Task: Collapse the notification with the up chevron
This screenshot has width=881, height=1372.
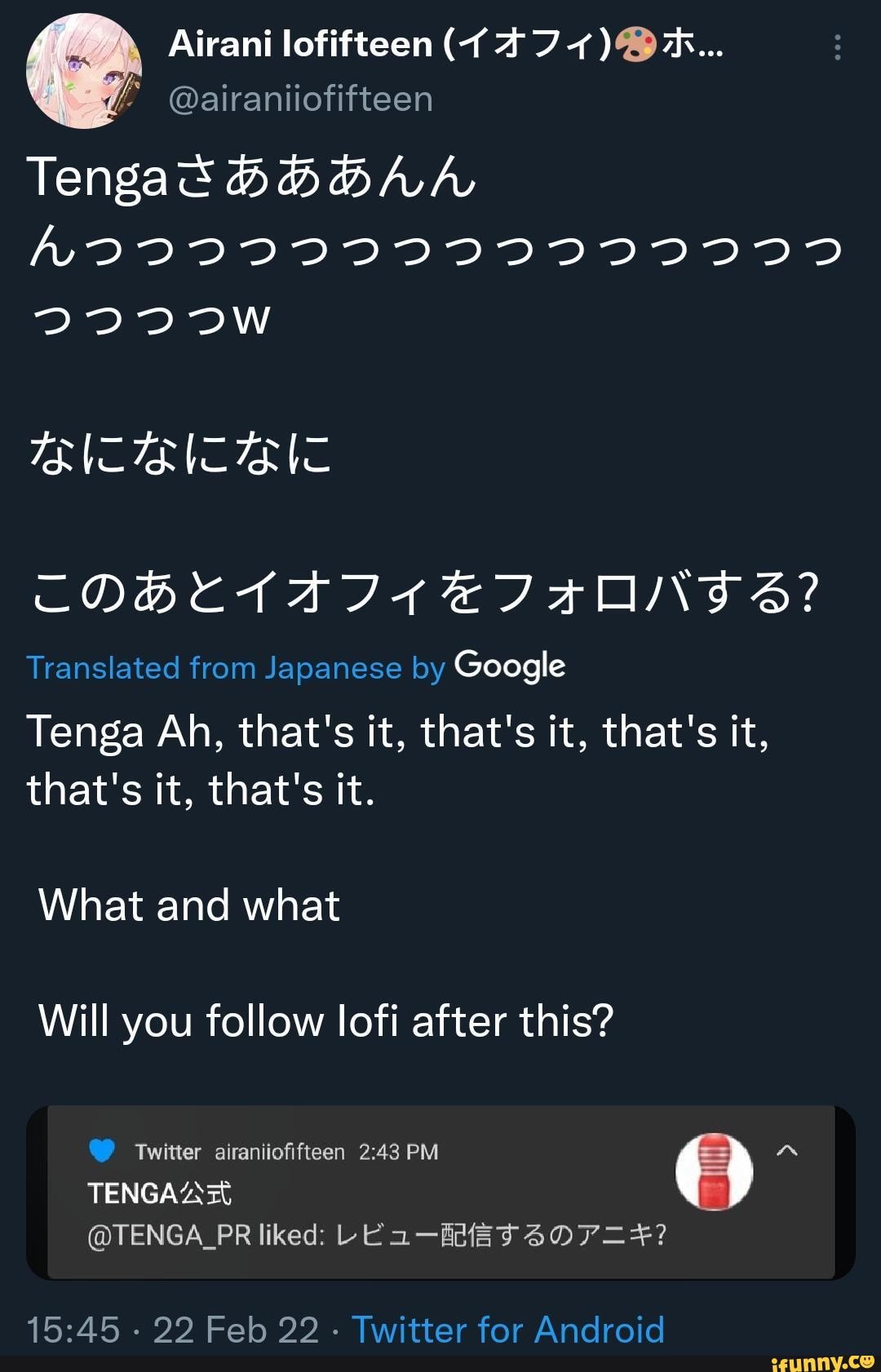Action: 787,1151
